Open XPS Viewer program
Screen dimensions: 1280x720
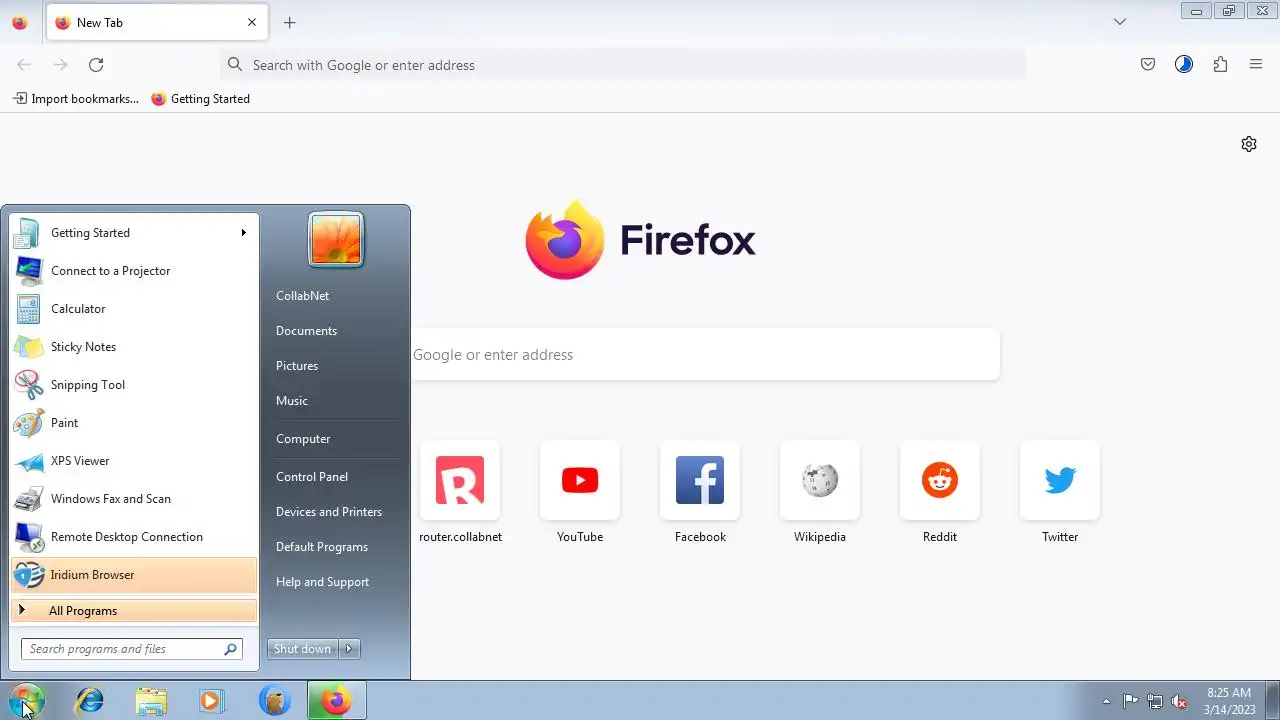(x=134, y=461)
